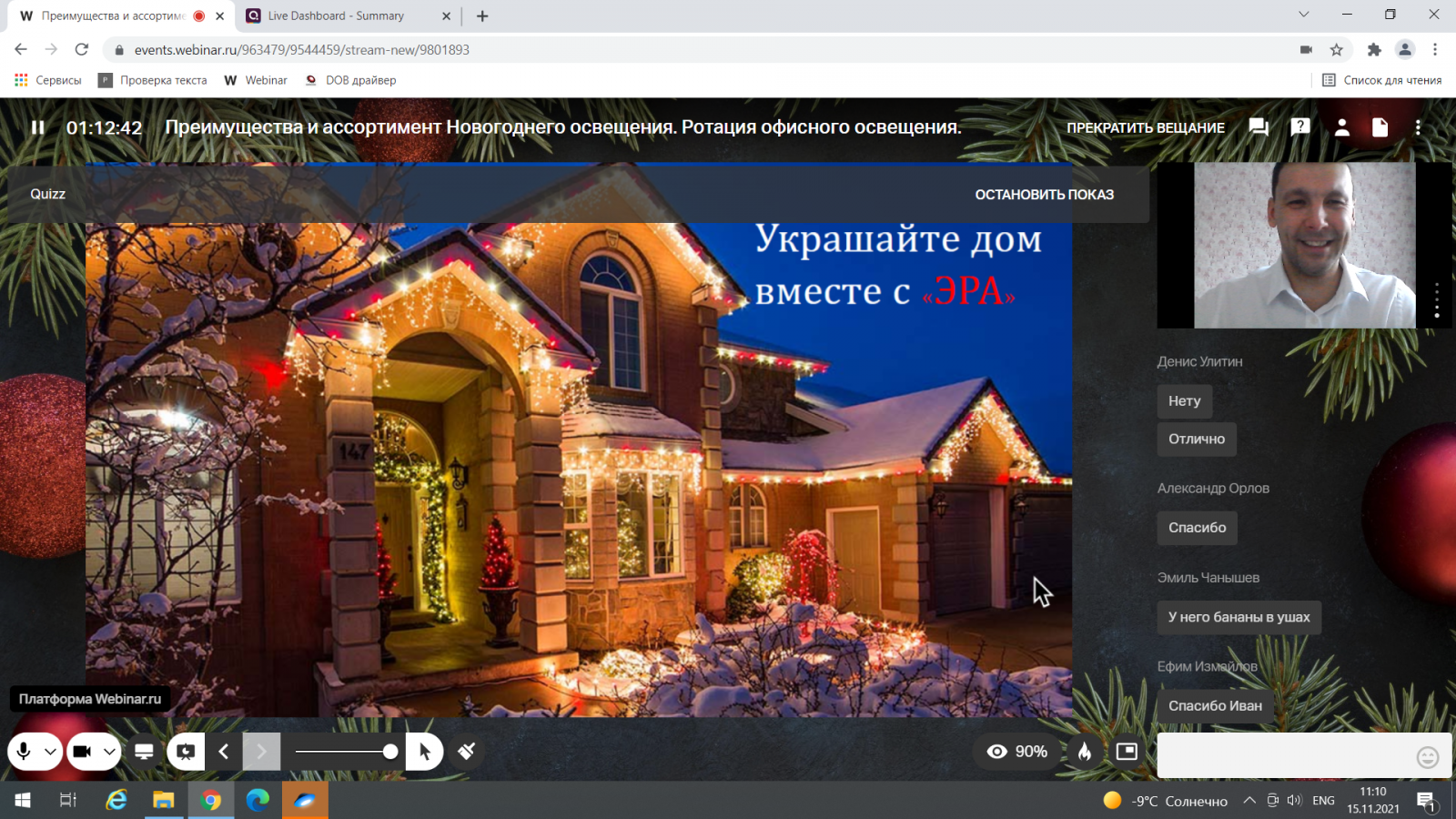
Task: Click chat message Отлично
Action: tap(1197, 440)
